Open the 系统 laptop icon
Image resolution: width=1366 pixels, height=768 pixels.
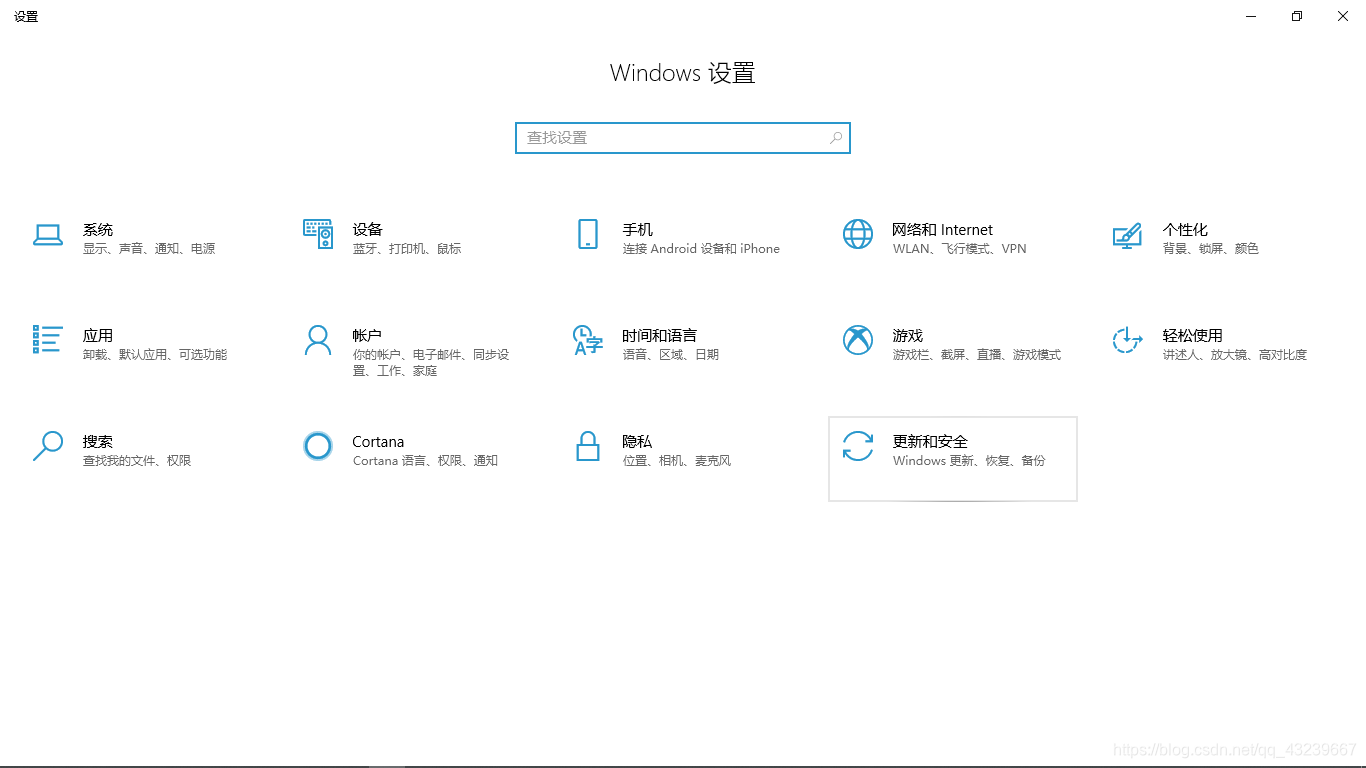48,235
